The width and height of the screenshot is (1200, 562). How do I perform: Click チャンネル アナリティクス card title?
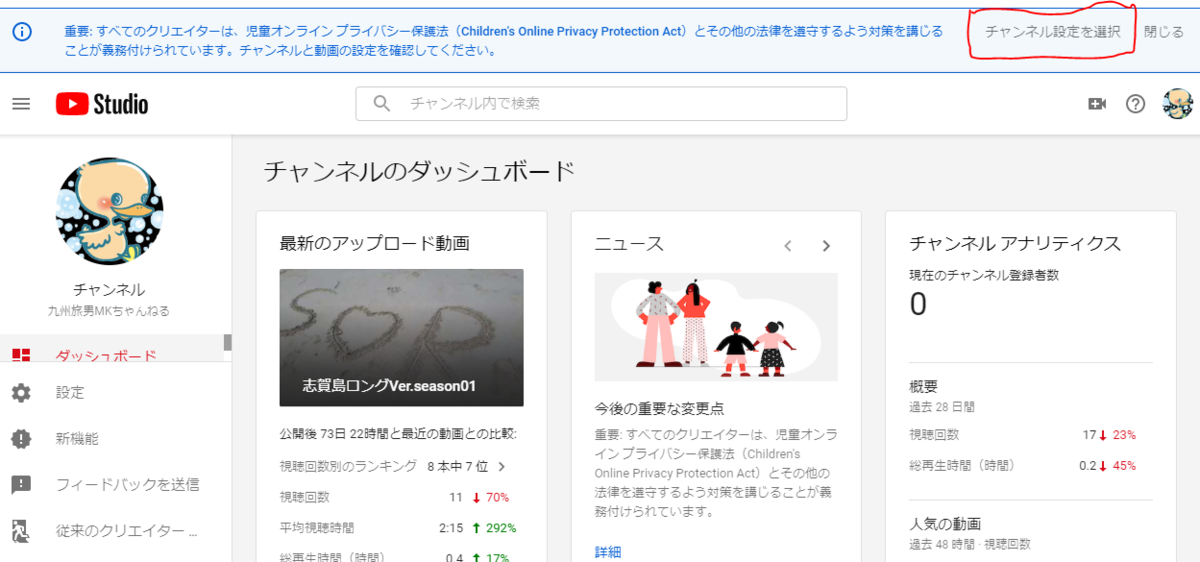coord(1015,244)
